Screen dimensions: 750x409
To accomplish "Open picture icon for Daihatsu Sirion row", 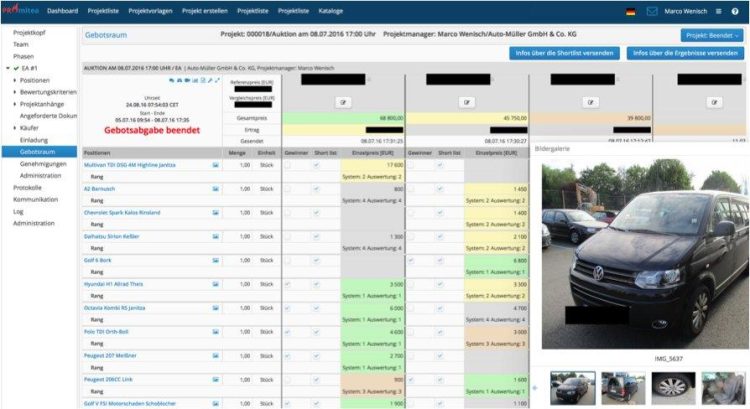I will [x=216, y=237].
